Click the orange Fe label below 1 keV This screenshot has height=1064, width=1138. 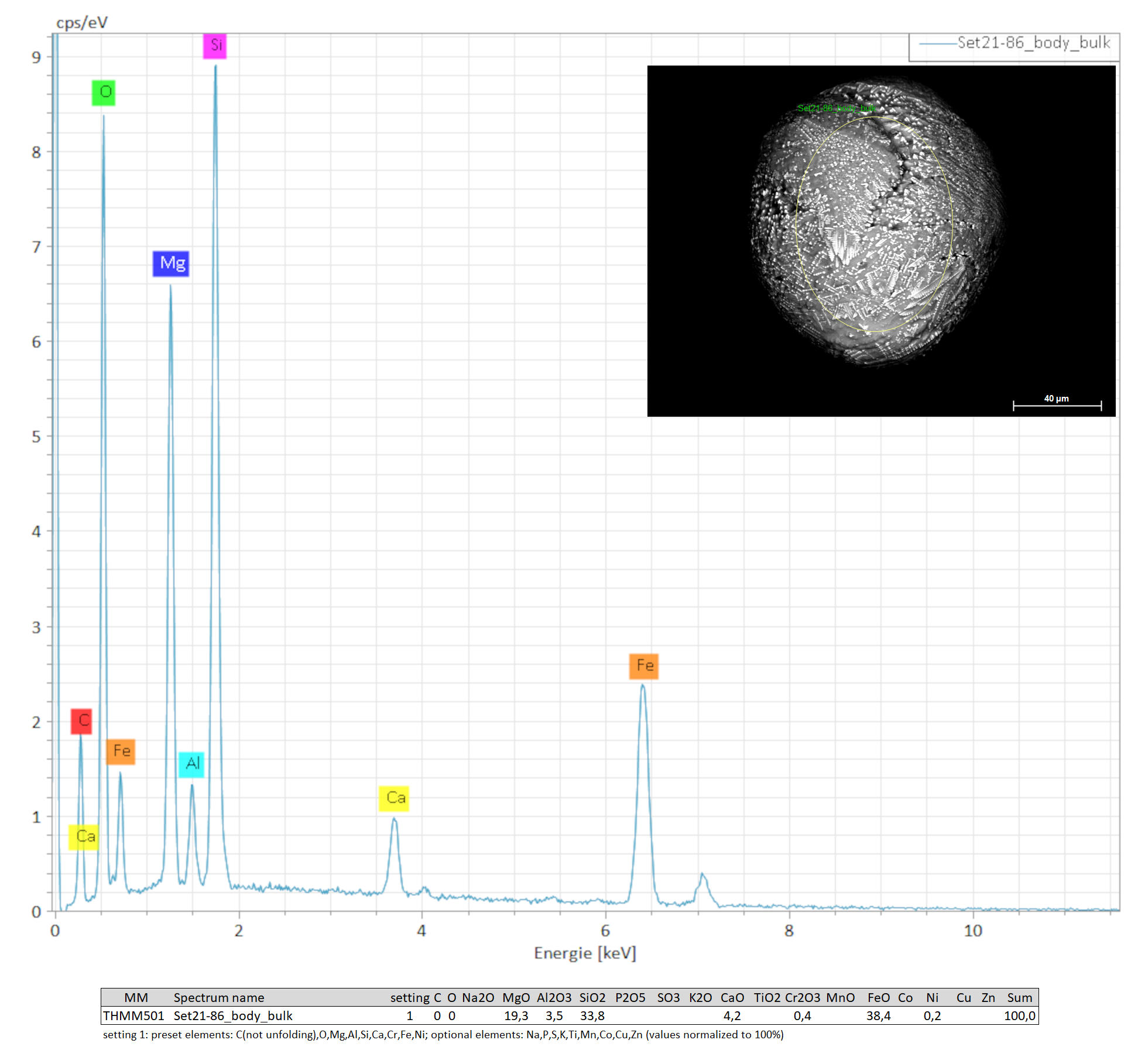[x=121, y=751]
